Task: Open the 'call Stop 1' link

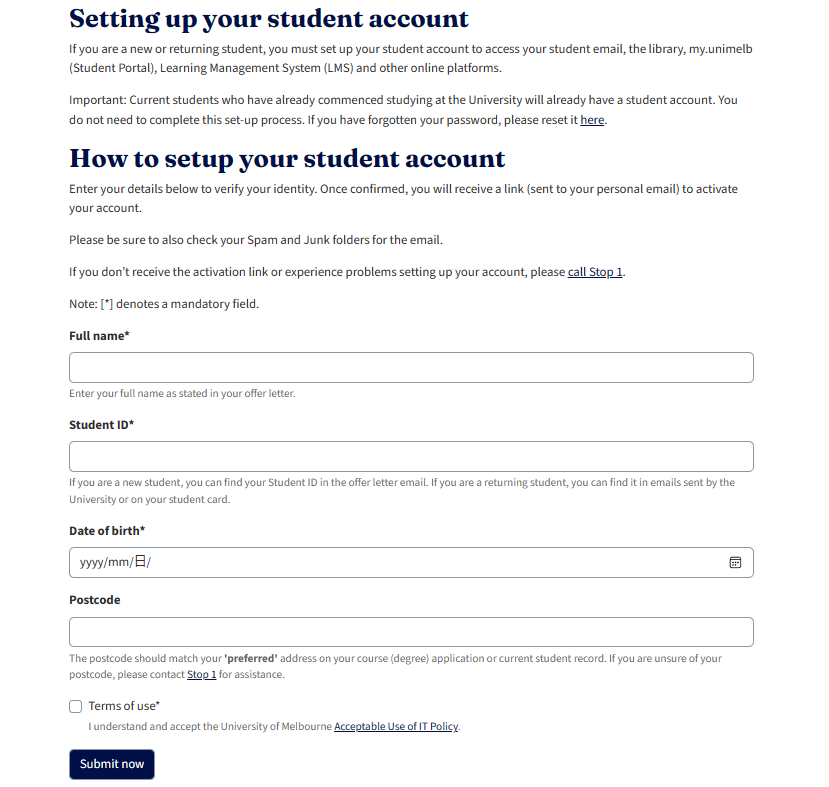Action: [x=595, y=272]
